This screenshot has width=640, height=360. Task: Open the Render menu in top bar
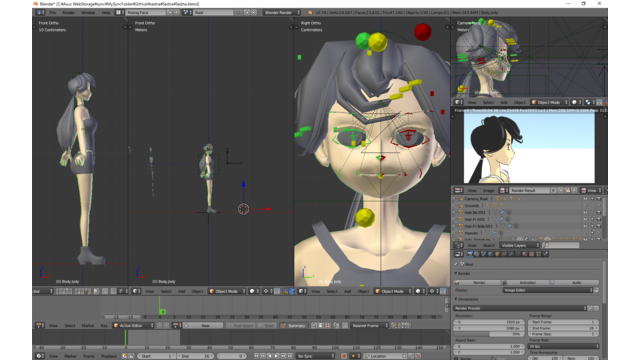pos(69,13)
